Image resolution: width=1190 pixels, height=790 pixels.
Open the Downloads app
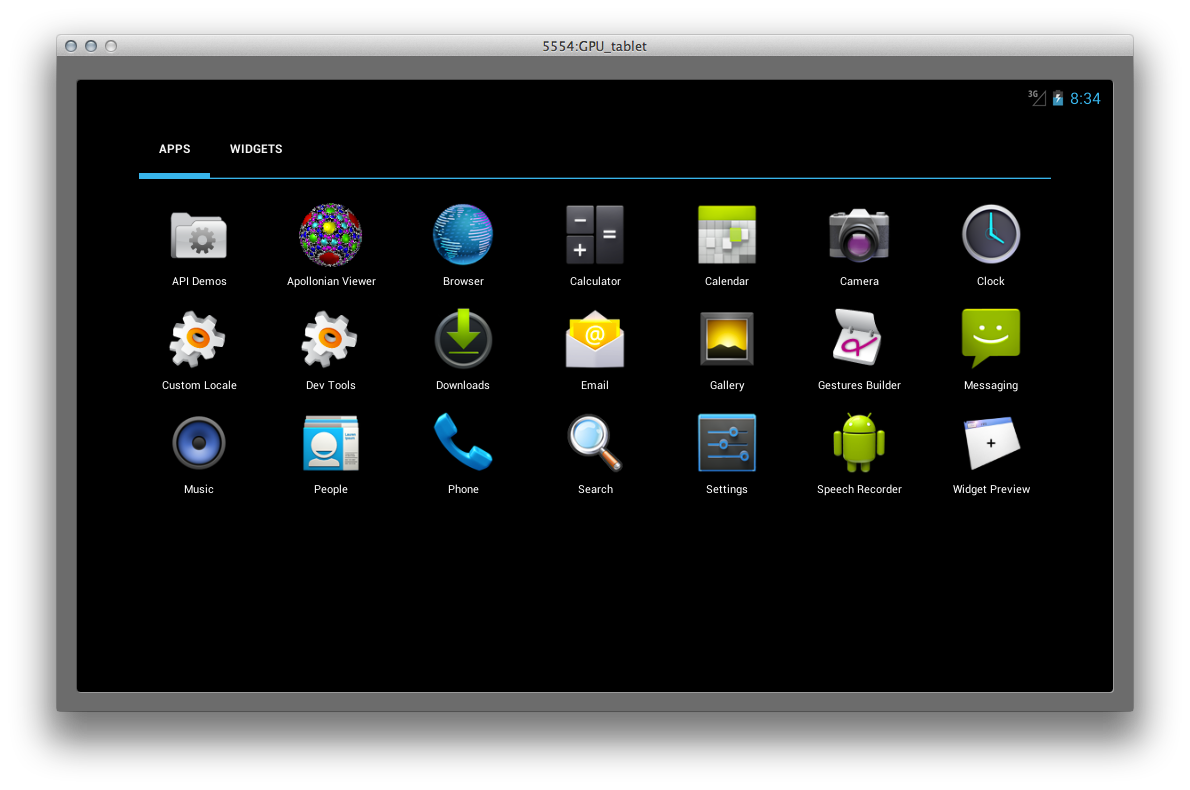(463, 340)
